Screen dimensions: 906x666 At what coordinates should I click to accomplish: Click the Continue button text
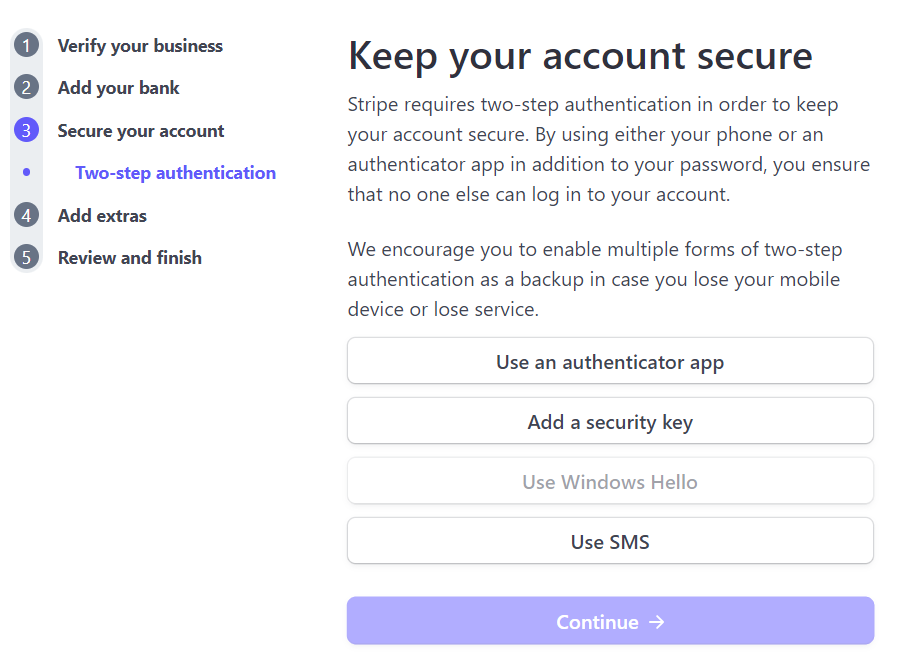(x=597, y=622)
